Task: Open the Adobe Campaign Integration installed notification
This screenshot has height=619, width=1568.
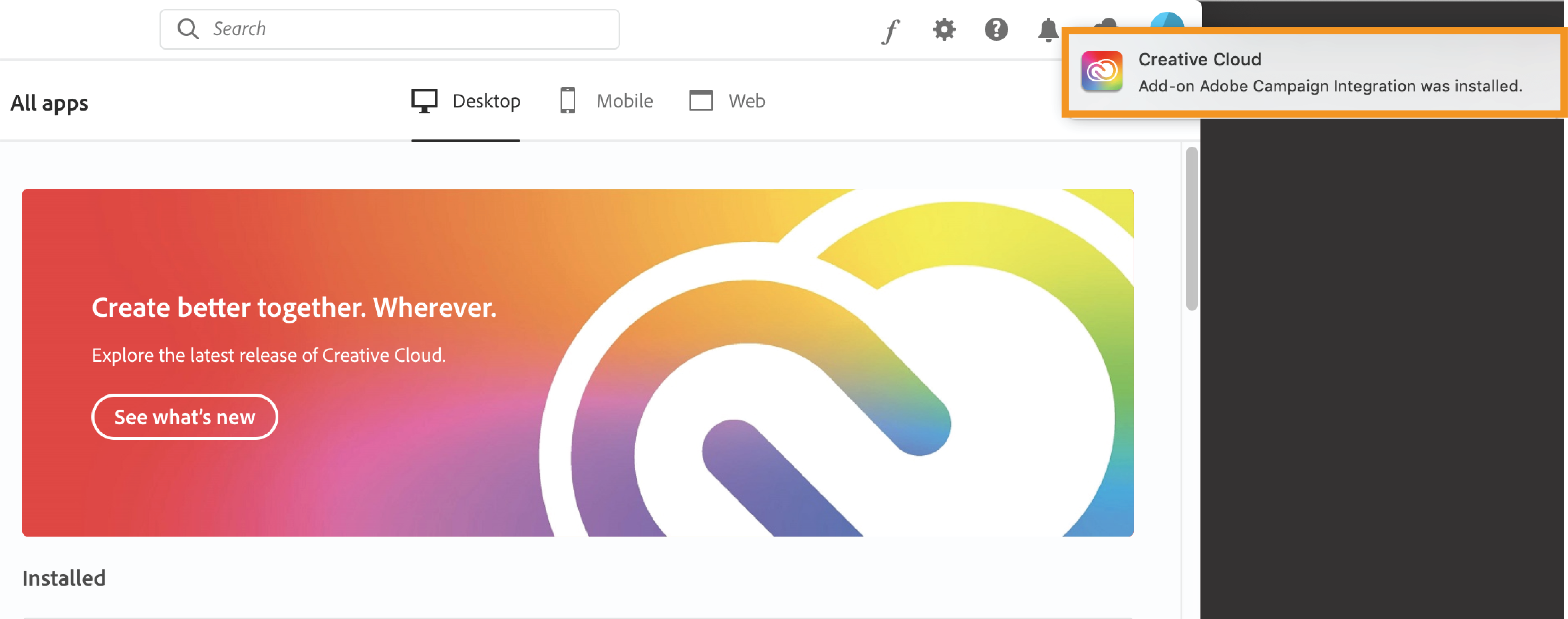Action: [1330, 87]
